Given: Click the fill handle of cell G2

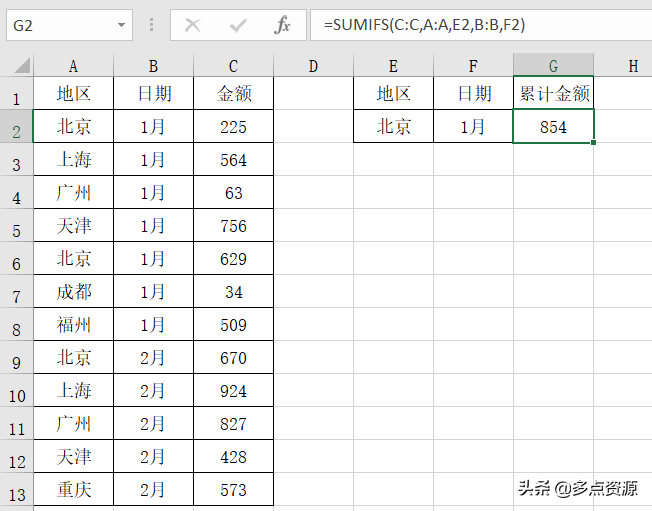Looking at the screenshot, I should [x=593, y=142].
